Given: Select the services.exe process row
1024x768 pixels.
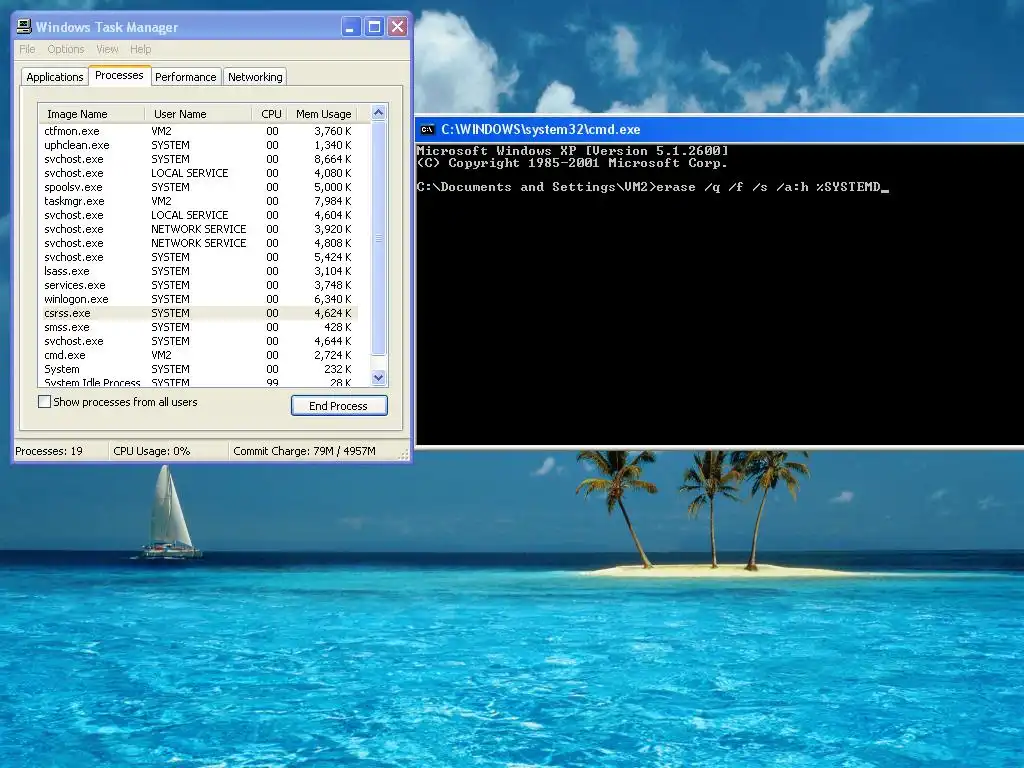Looking at the screenshot, I should pyautogui.click(x=198, y=285).
